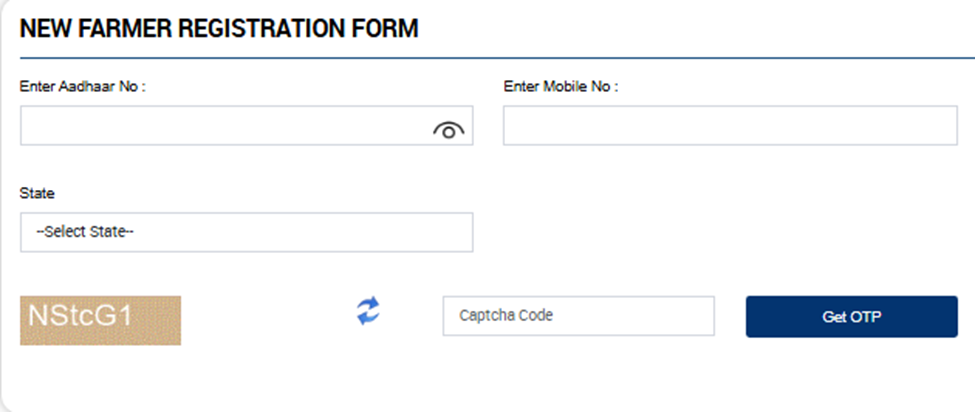This screenshot has height=412, width=975.
Task: Place cursor in the mobile number box
Action: tap(730, 126)
